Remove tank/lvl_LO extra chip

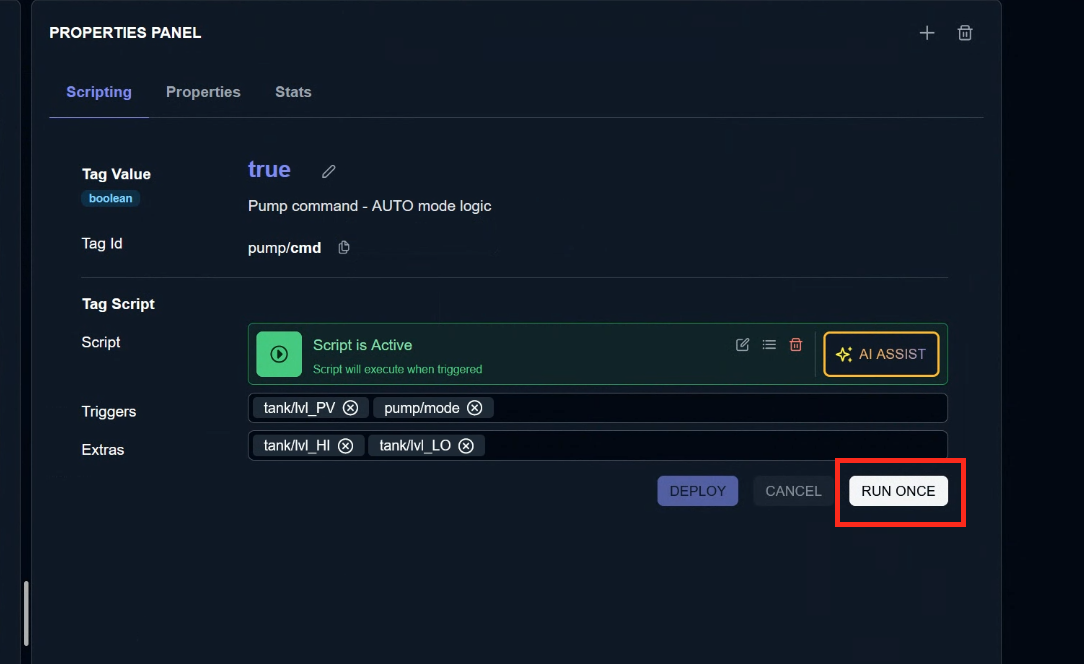466,446
